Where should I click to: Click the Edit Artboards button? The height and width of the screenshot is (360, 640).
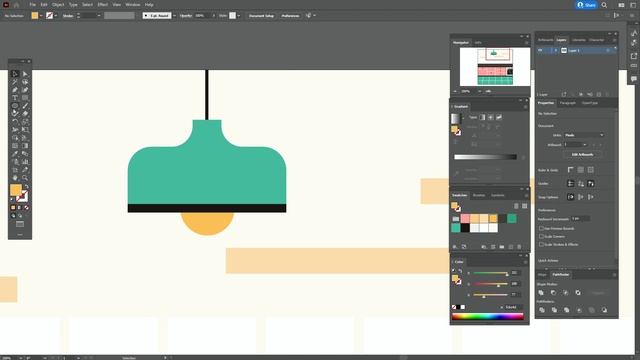pos(582,155)
